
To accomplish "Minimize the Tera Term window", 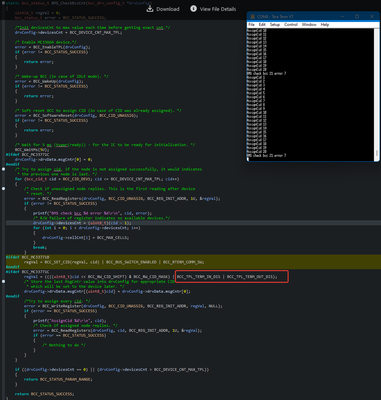I will click(x=342, y=16).
